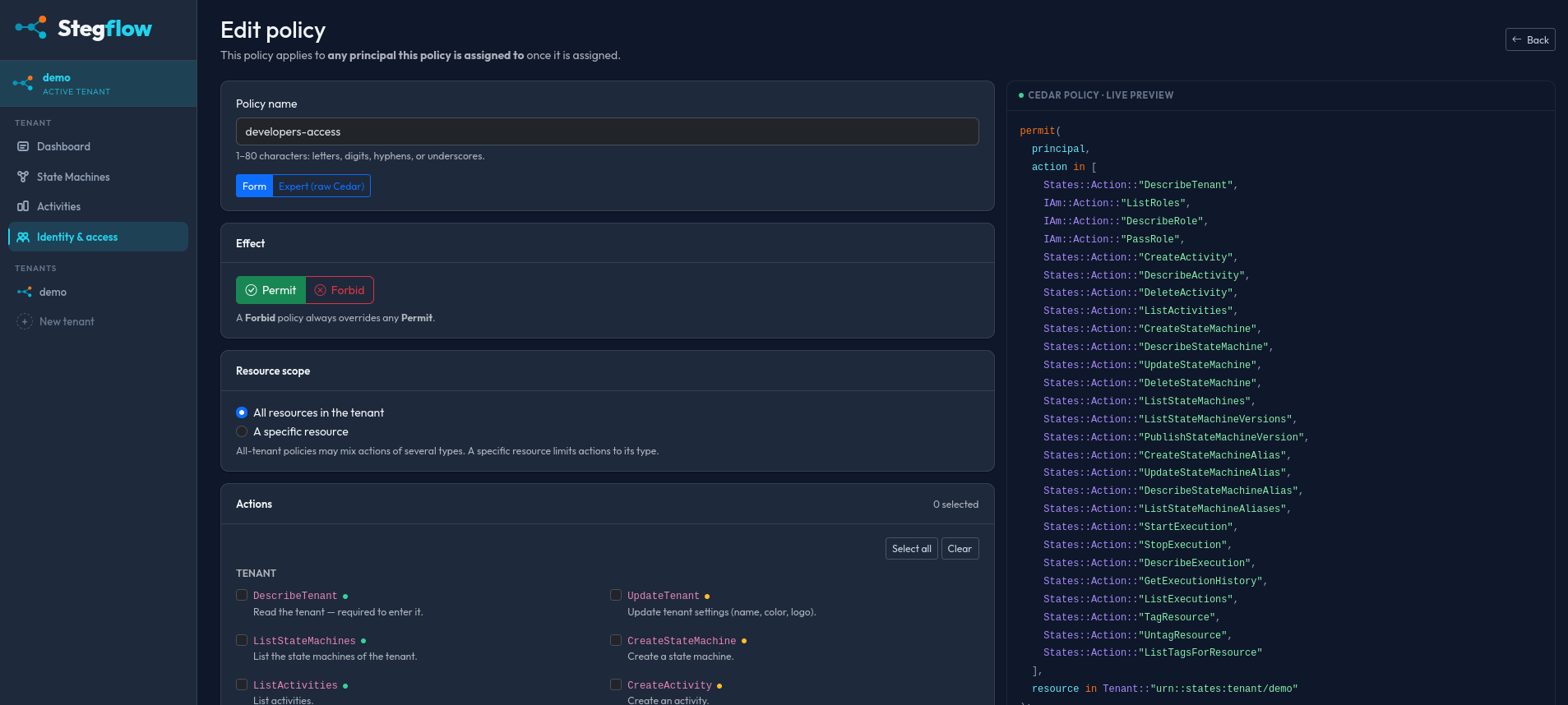Click the Clear actions button

point(960,549)
